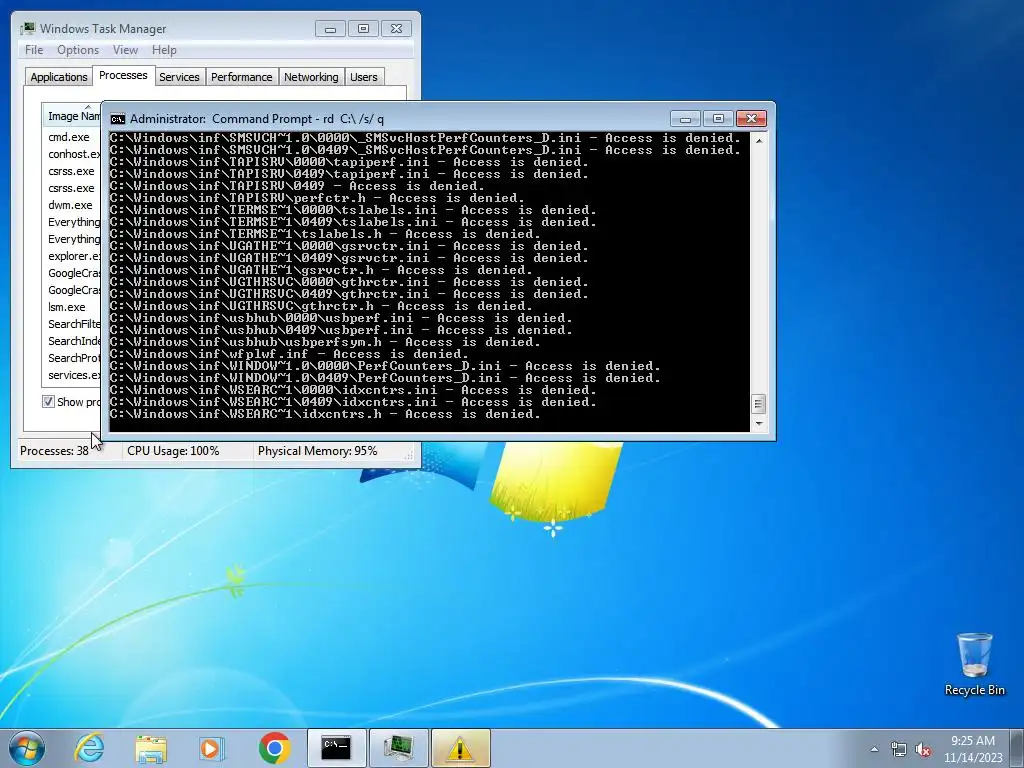The image size is (1024, 768).
Task: Click Command Prompt scrollbar down arrow
Action: tap(758, 424)
